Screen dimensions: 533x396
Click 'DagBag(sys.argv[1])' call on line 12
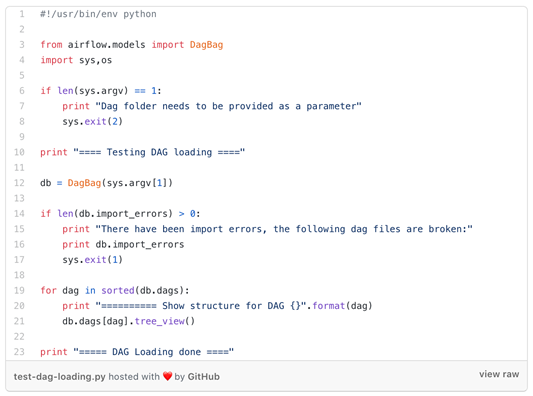pos(120,183)
